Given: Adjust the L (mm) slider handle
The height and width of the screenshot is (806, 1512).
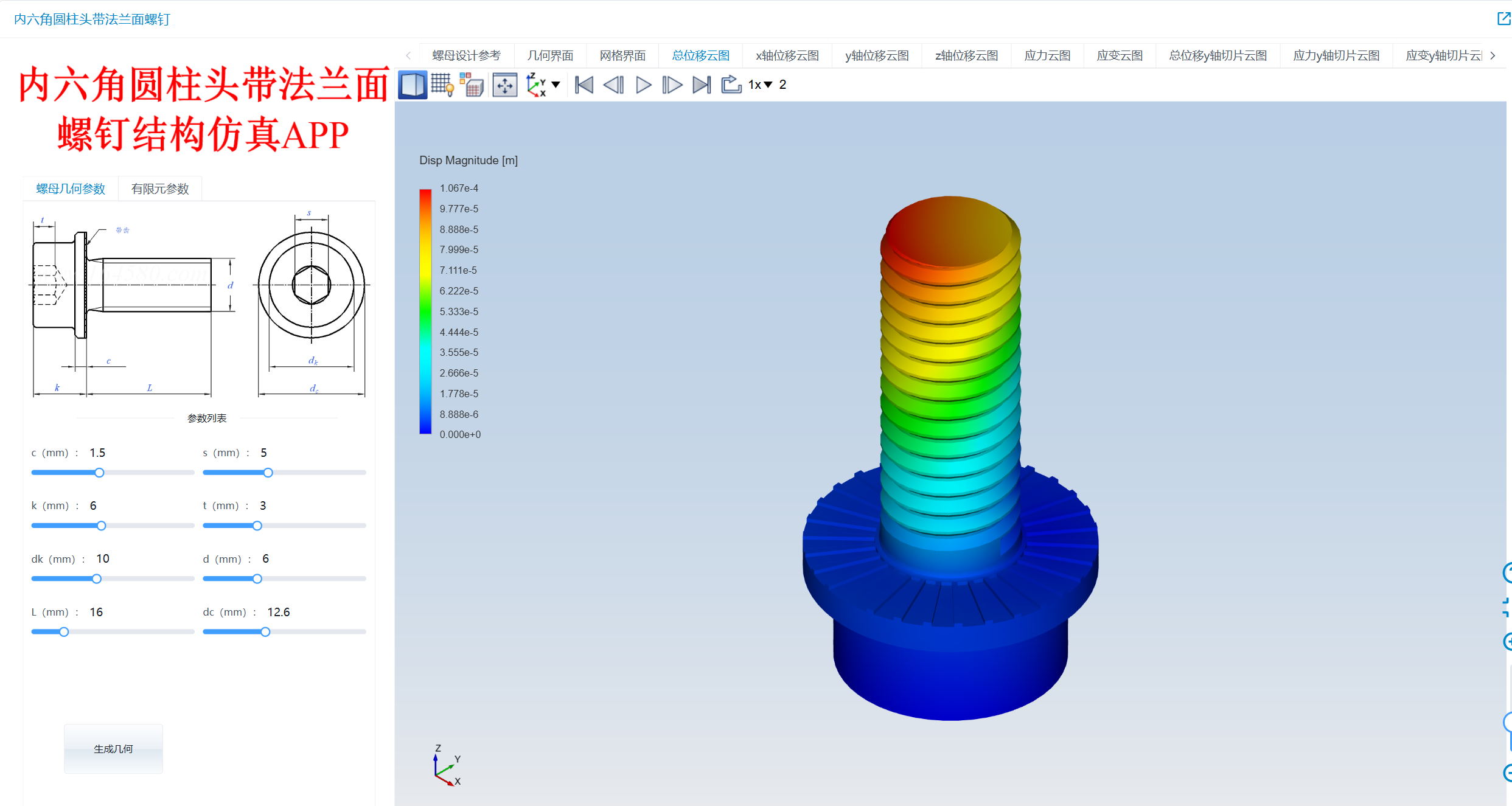Looking at the screenshot, I should (64, 632).
